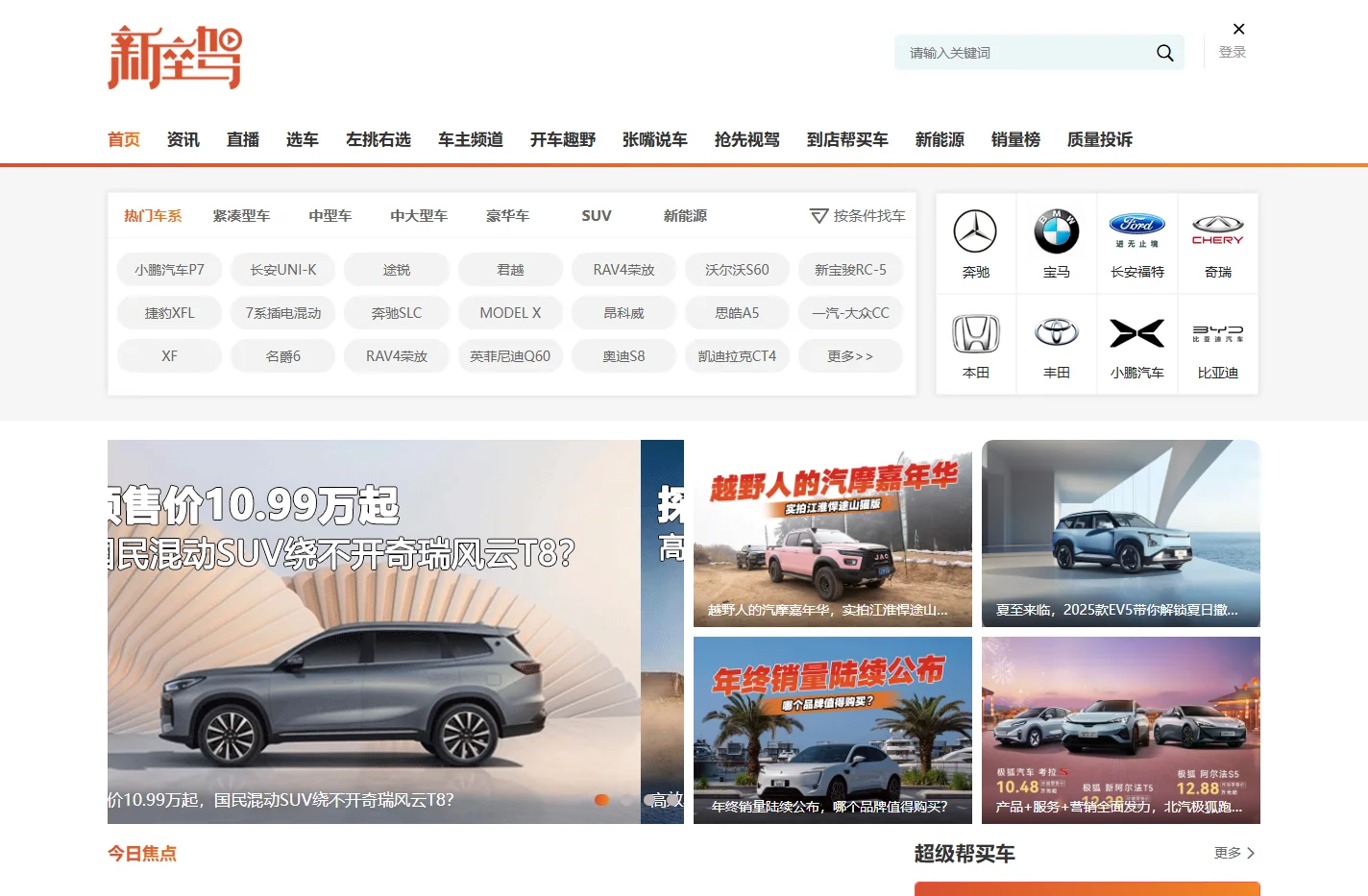Viewport: 1368px width, 896px height.
Task: Click the MODEL X pill
Action: [x=510, y=313]
